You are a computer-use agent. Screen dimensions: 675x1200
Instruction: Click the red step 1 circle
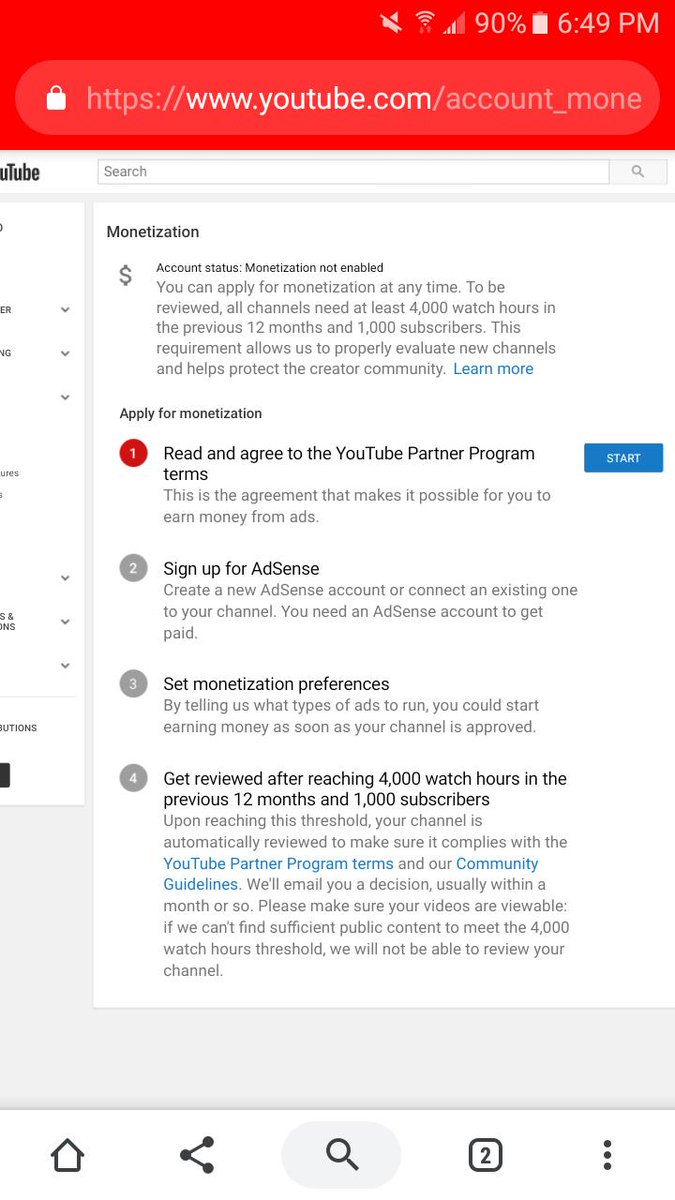pos(133,455)
